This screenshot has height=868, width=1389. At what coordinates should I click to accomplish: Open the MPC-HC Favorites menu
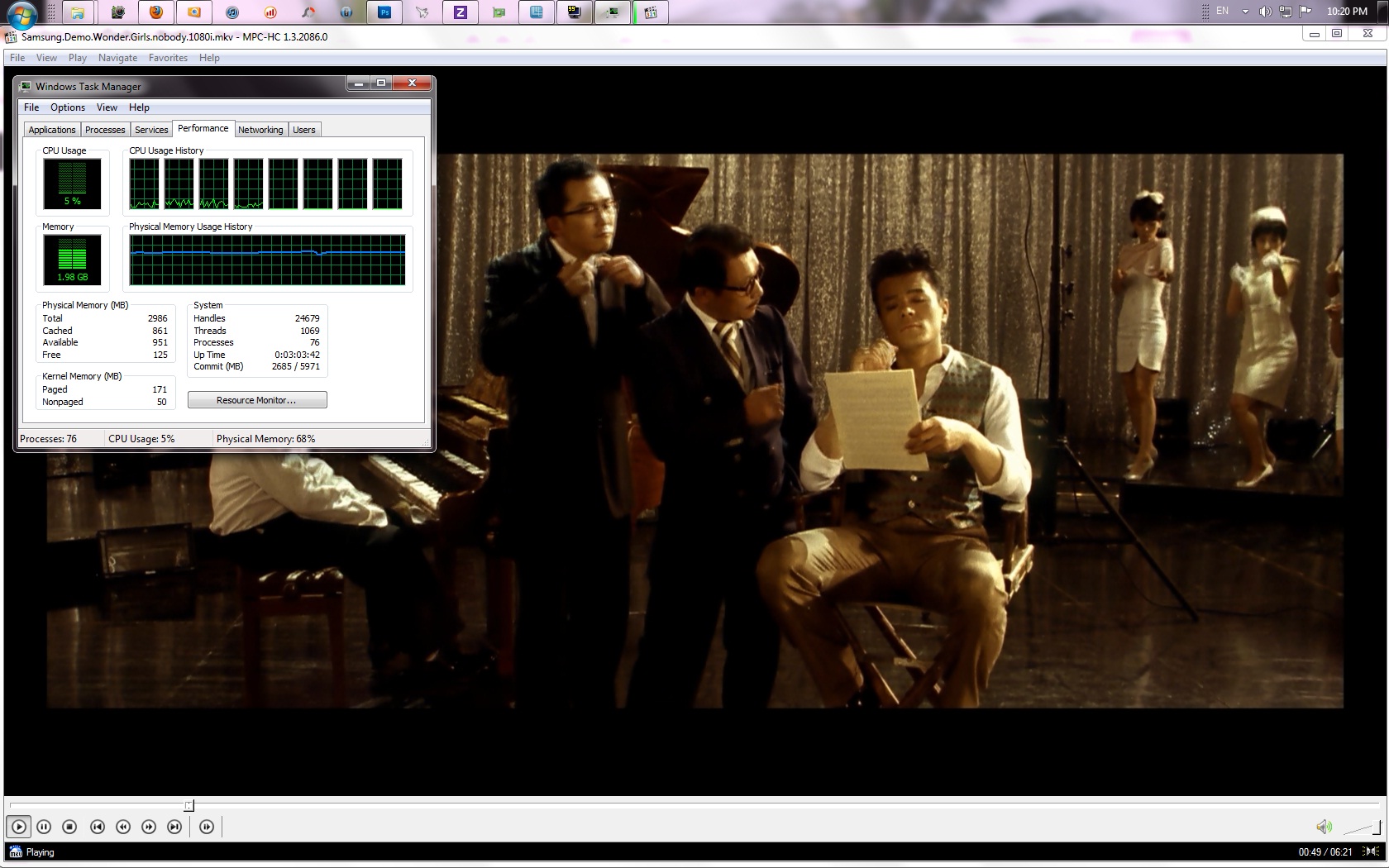pos(168,58)
